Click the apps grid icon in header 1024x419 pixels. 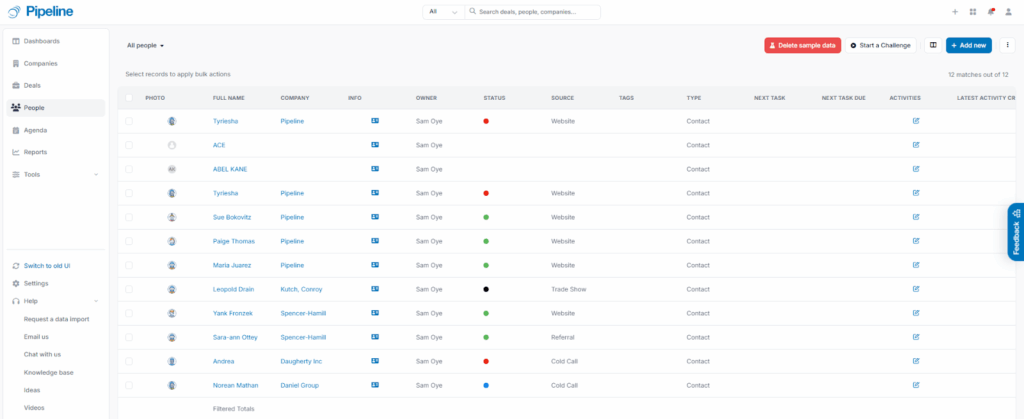972,12
